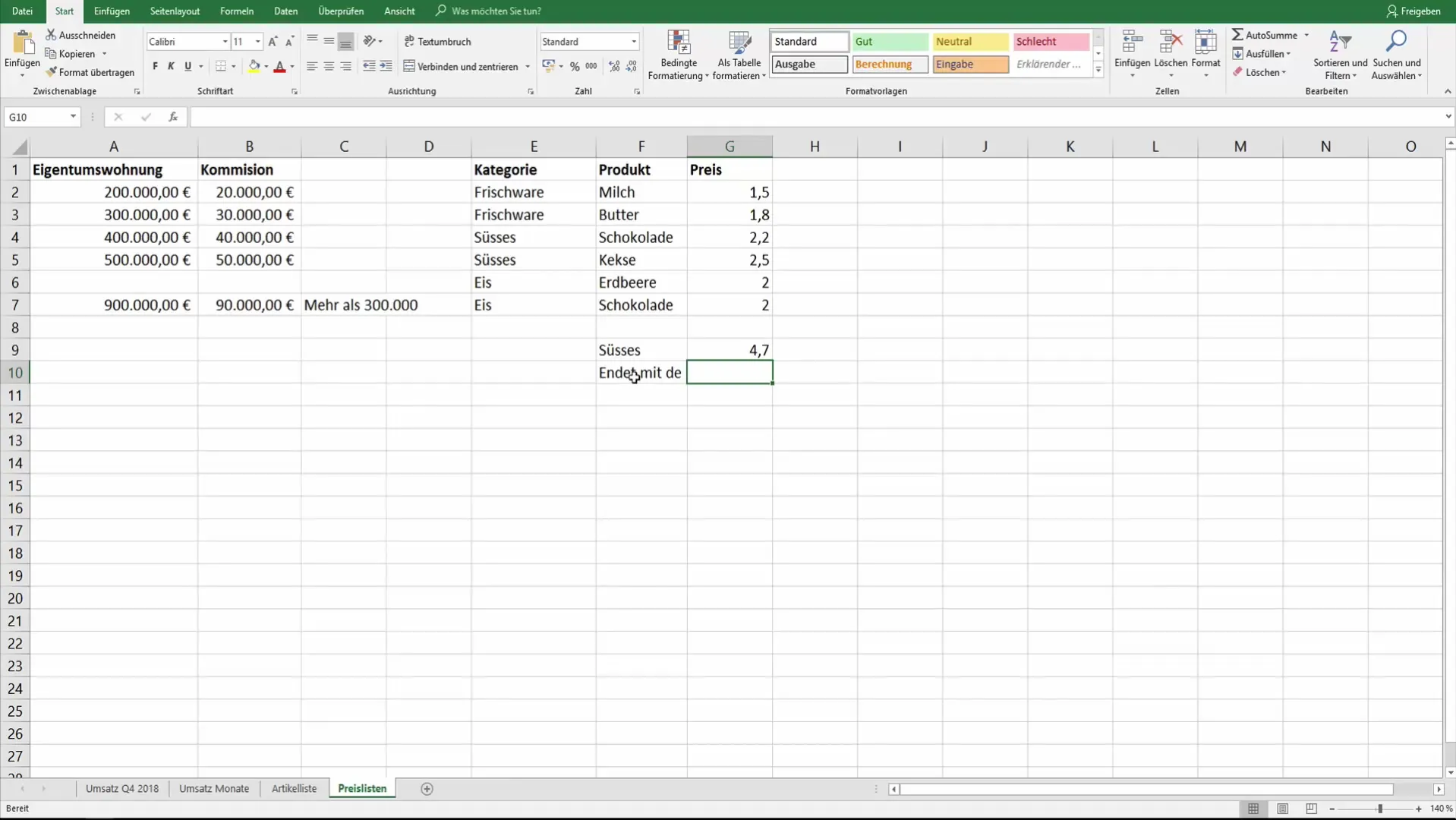The height and width of the screenshot is (820, 1456).
Task: Switch to page layout view in status bar
Action: pyautogui.click(x=1282, y=809)
